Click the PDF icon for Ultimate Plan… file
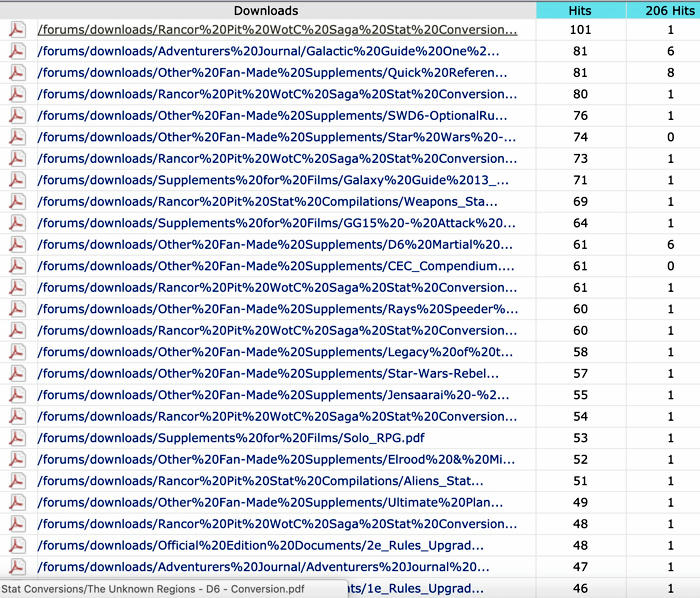The width and height of the screenshot is (700, 598). [x=17, y=502]
